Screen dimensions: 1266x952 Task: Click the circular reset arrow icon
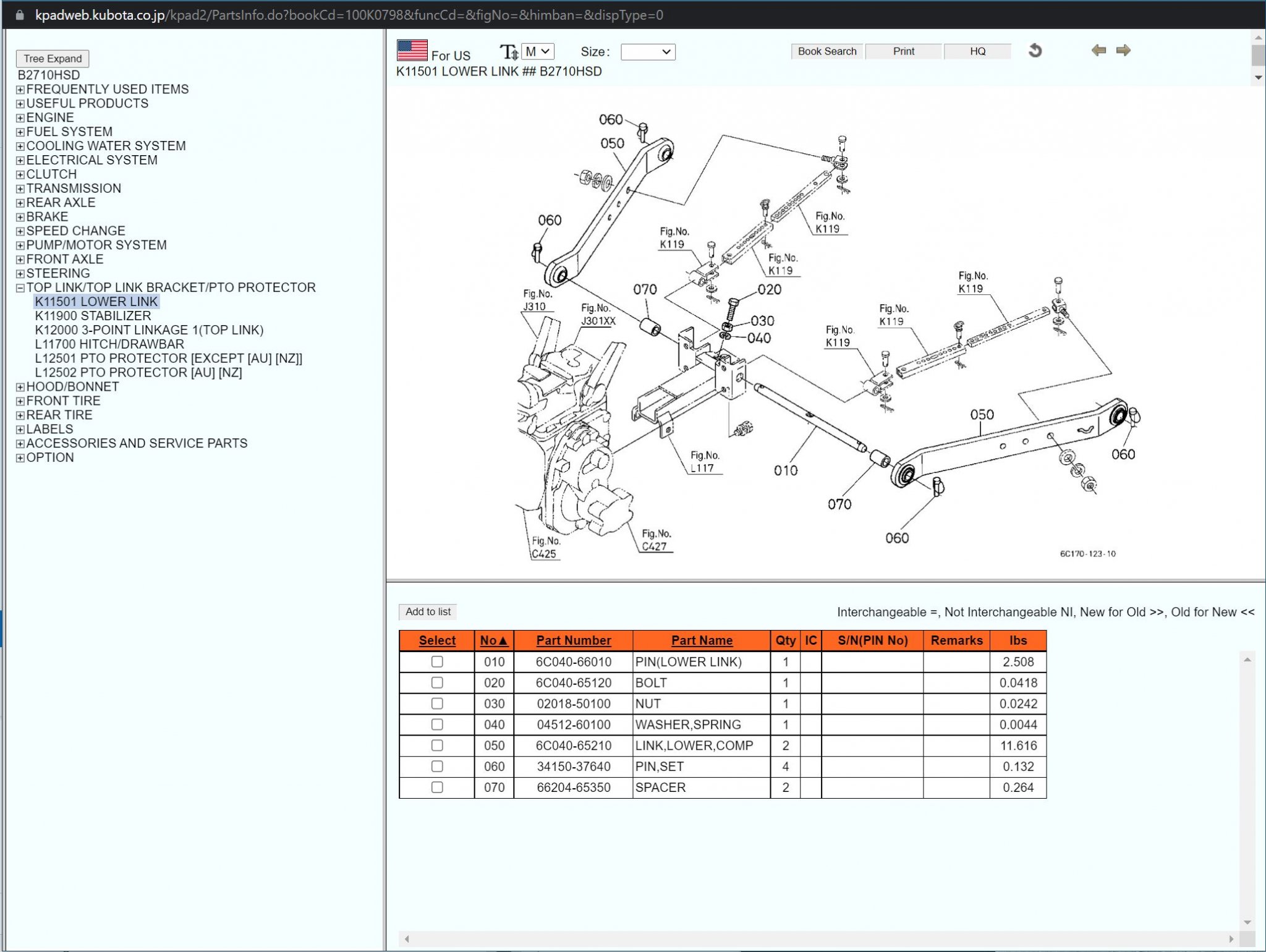[x=1036, y=51]
